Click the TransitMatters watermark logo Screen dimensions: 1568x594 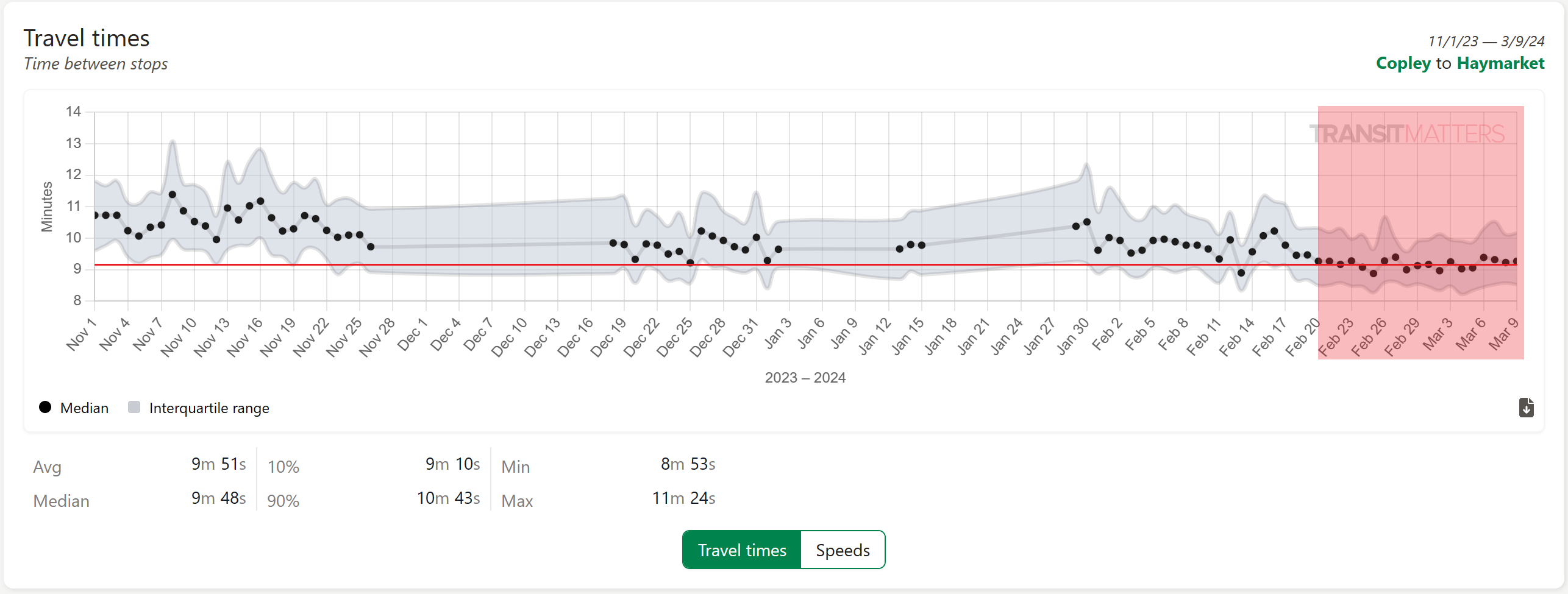tap(1407, 134)
